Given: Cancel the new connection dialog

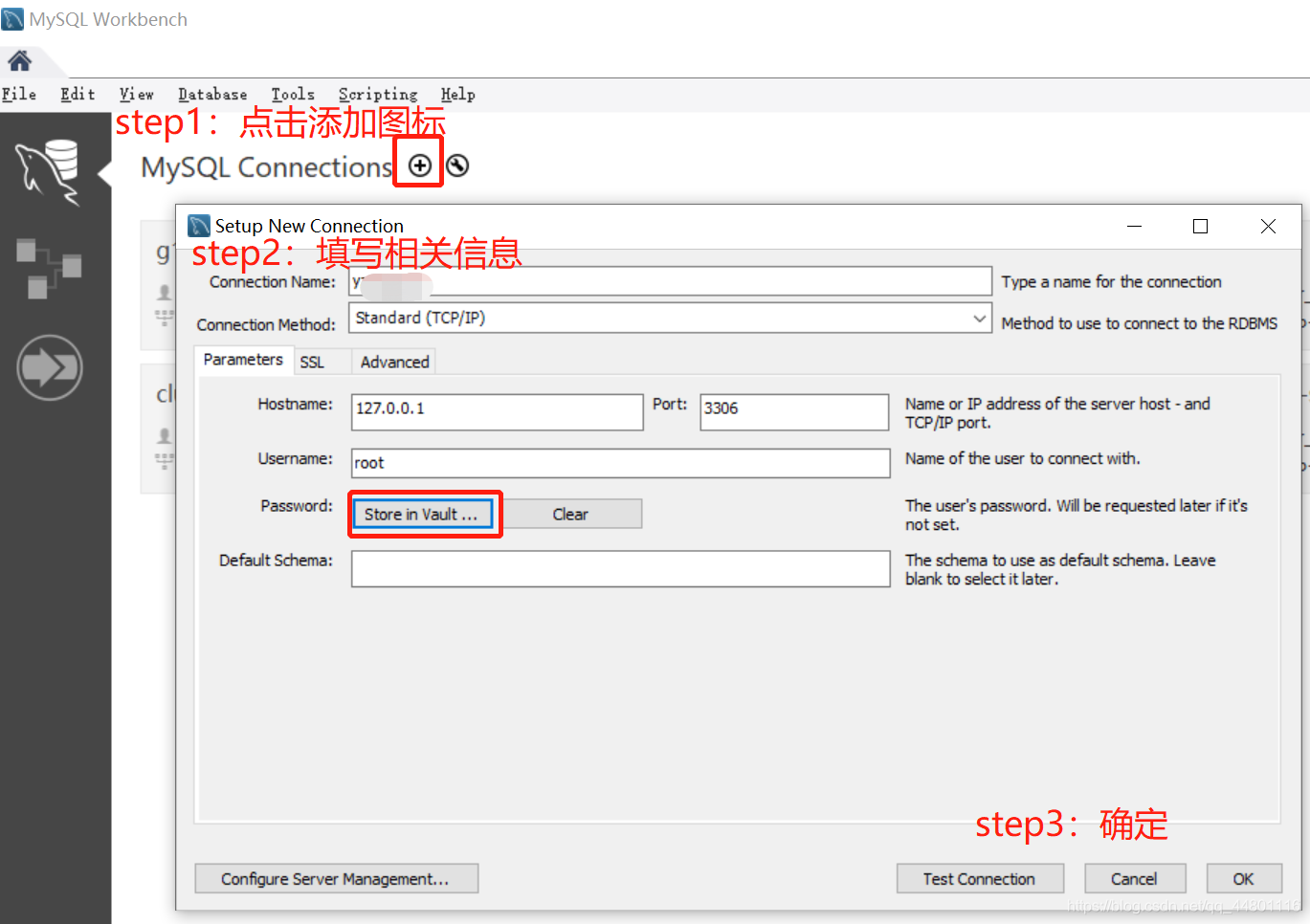Looking at the screenshot, I should pos(1135,879).
